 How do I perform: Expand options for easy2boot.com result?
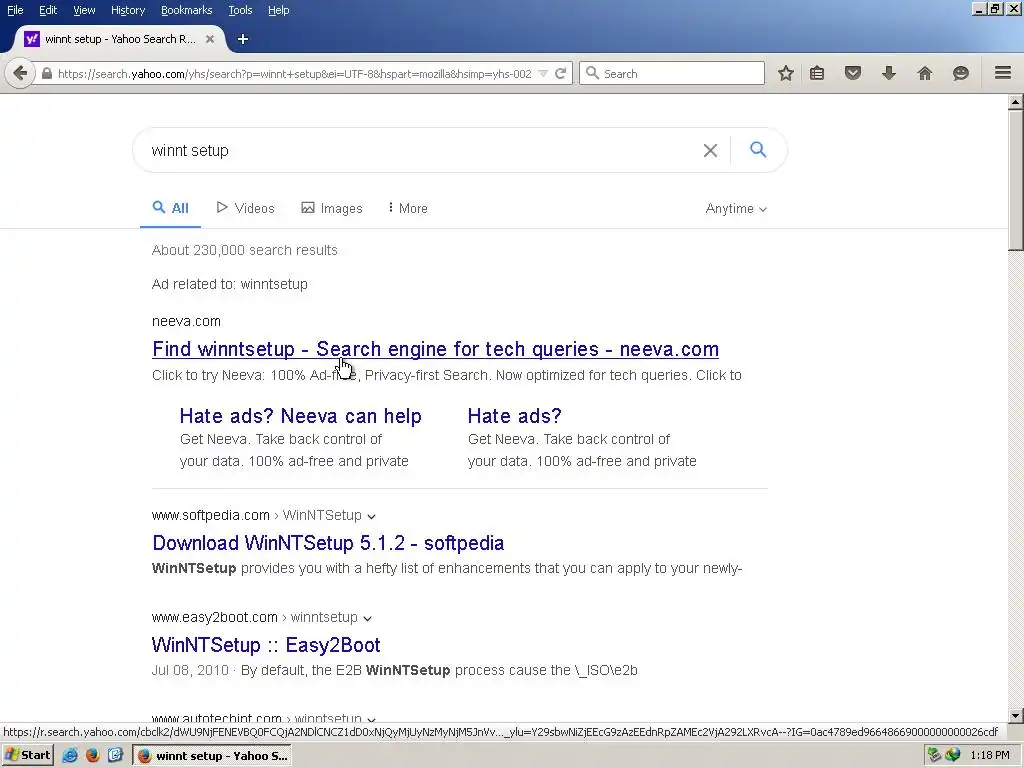(367, 618)
